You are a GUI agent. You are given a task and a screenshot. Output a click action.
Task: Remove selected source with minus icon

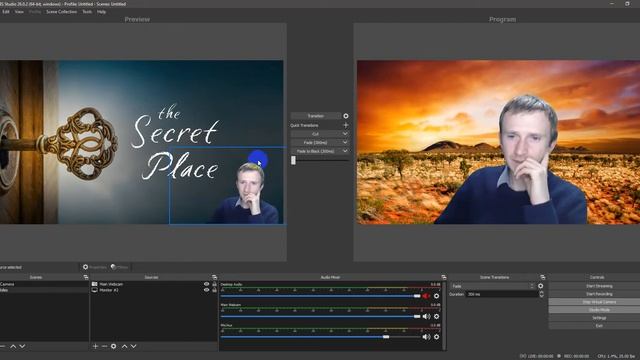104,346
